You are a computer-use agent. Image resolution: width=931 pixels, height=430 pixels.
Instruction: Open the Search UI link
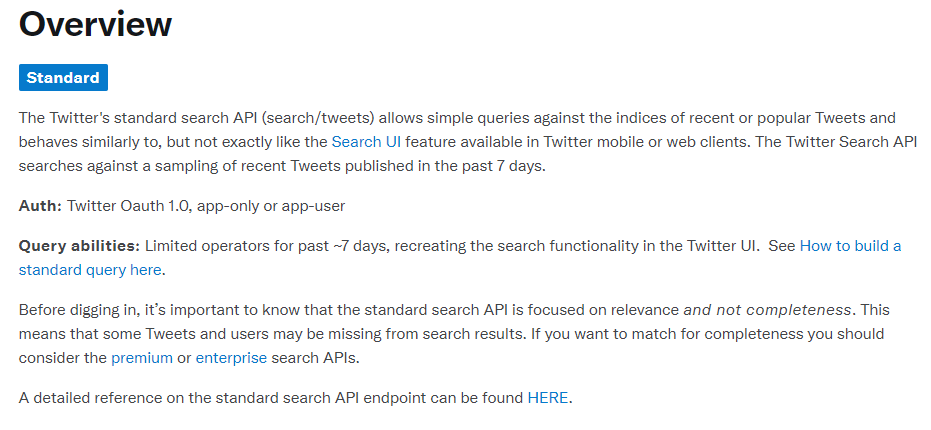pyautogui.click(x=366, y=143)
